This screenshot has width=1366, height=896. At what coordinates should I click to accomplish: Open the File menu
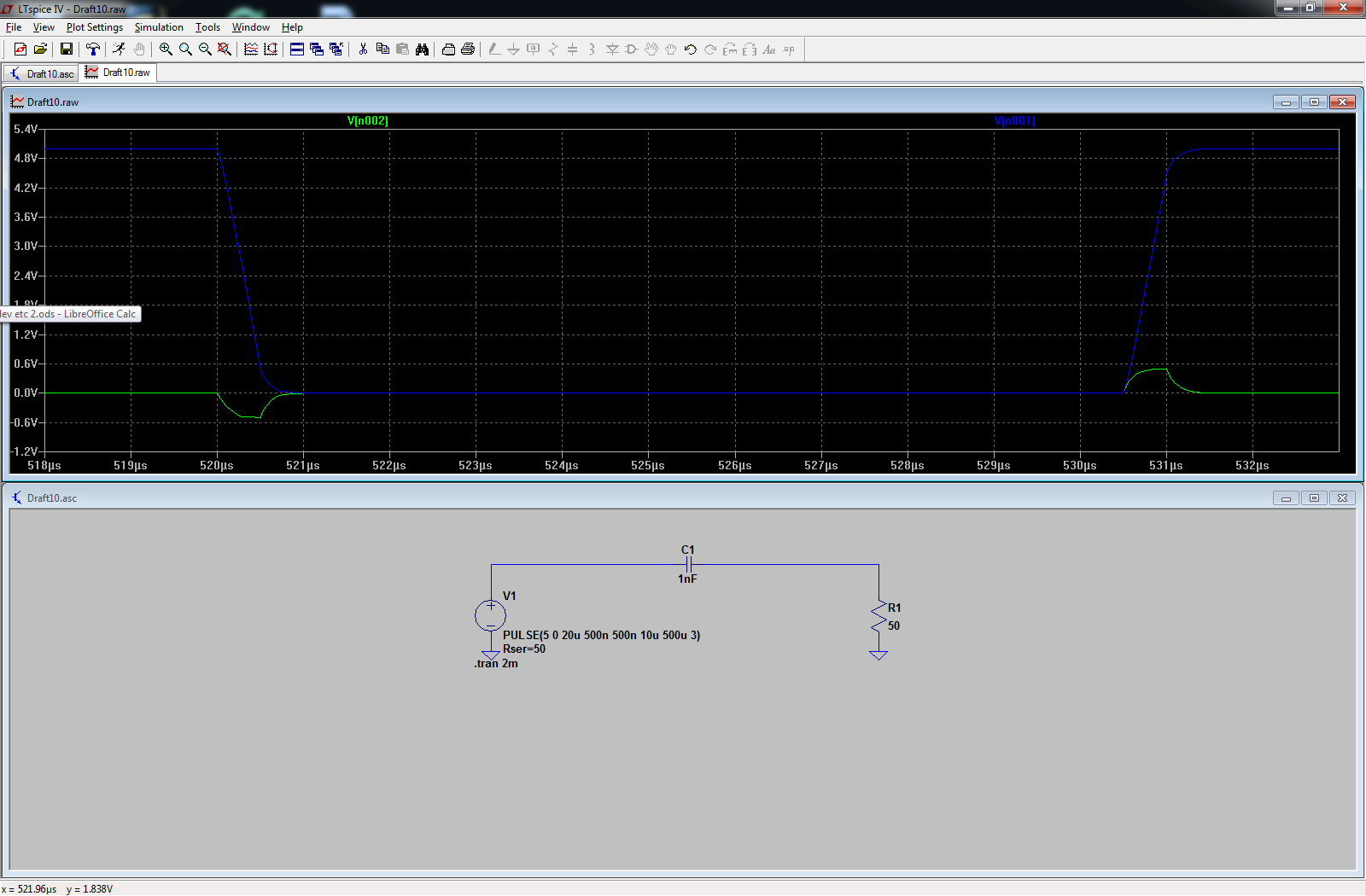click(14, 27)
